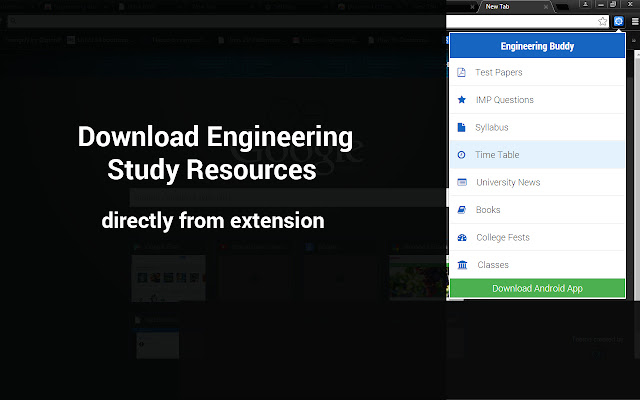Viewport: 640px width, 400px height.
Task: Restore down the Chrome window
Action: tap(613, 4)
